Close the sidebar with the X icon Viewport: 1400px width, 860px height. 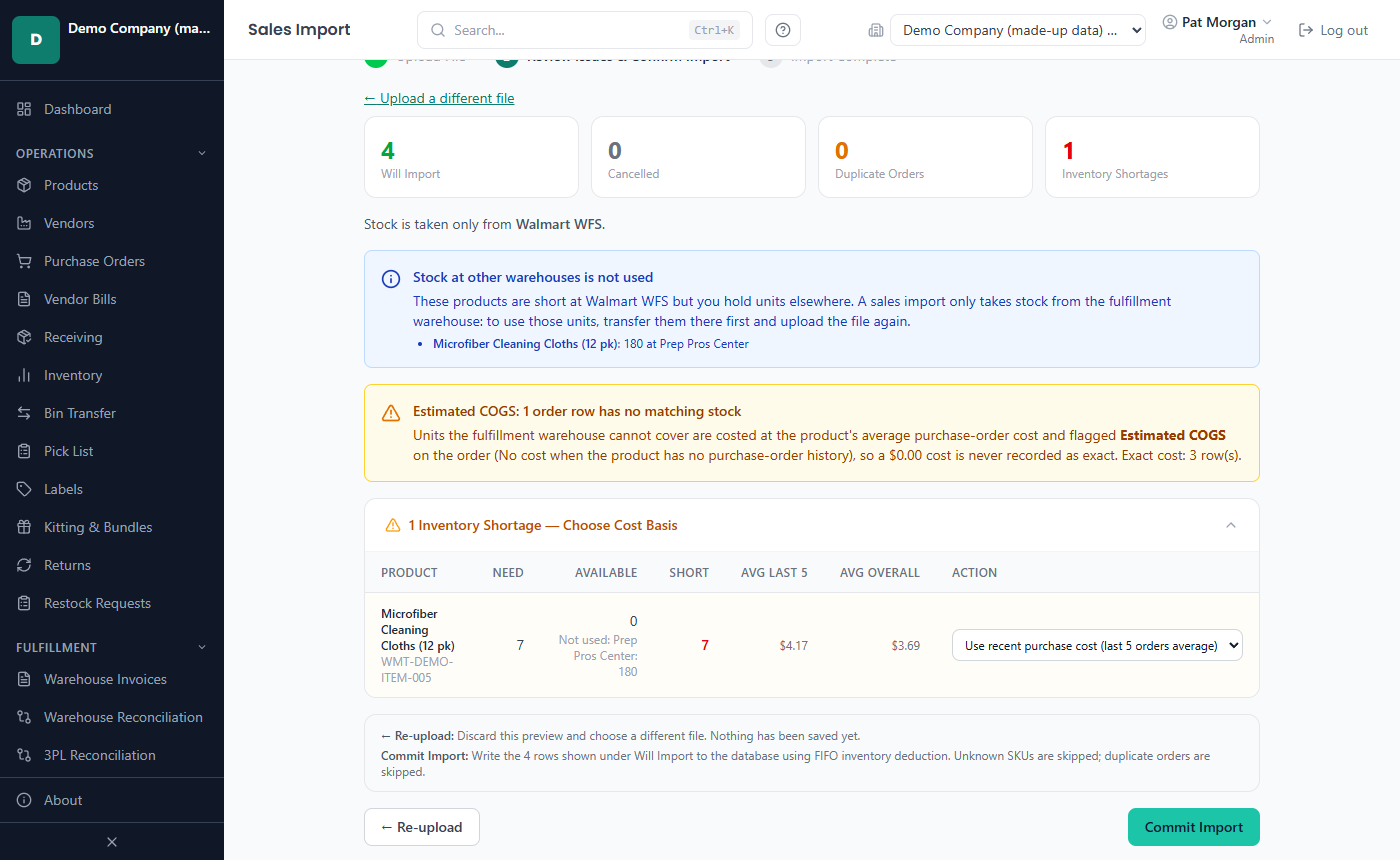(x=112, y=842)
